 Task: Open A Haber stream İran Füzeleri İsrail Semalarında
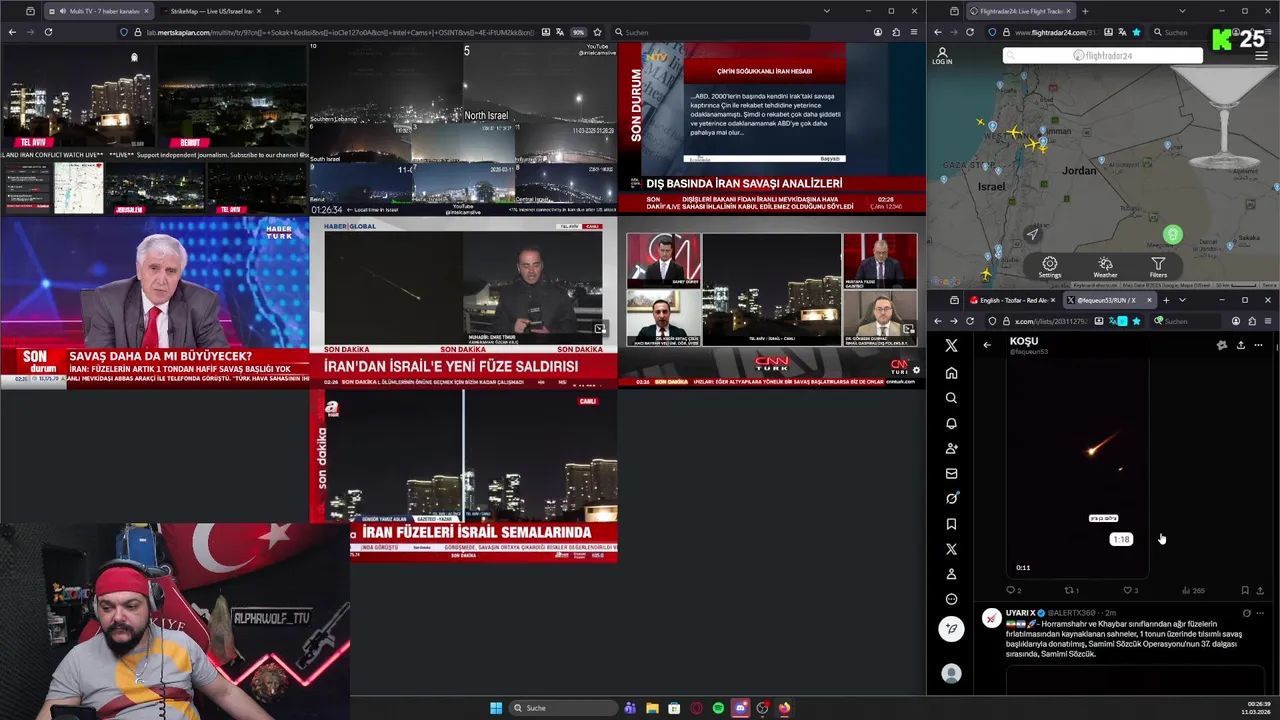click(x=463, y=476)
